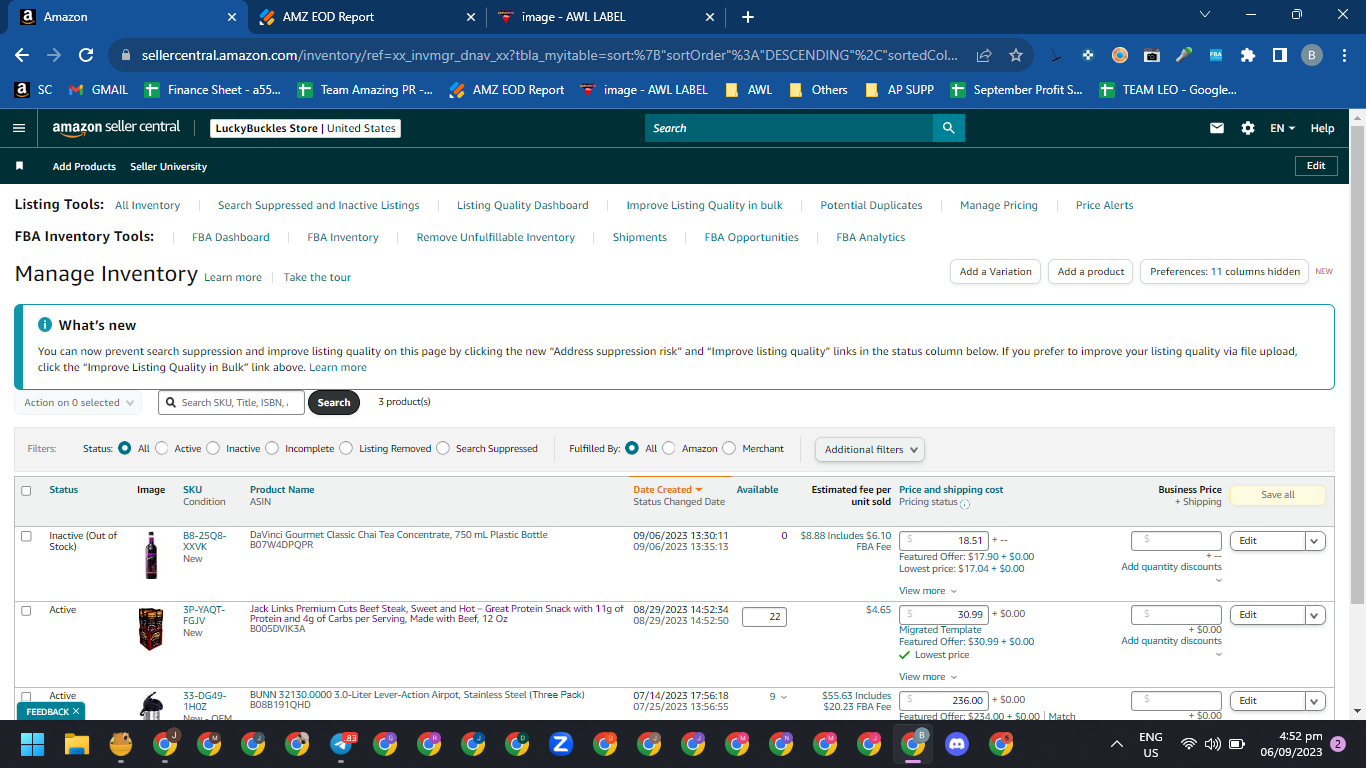Viewport: 1366px width, 768px height.
Task: Open the Chrome extensions puzzle icon
Action: pos(1248,55)
